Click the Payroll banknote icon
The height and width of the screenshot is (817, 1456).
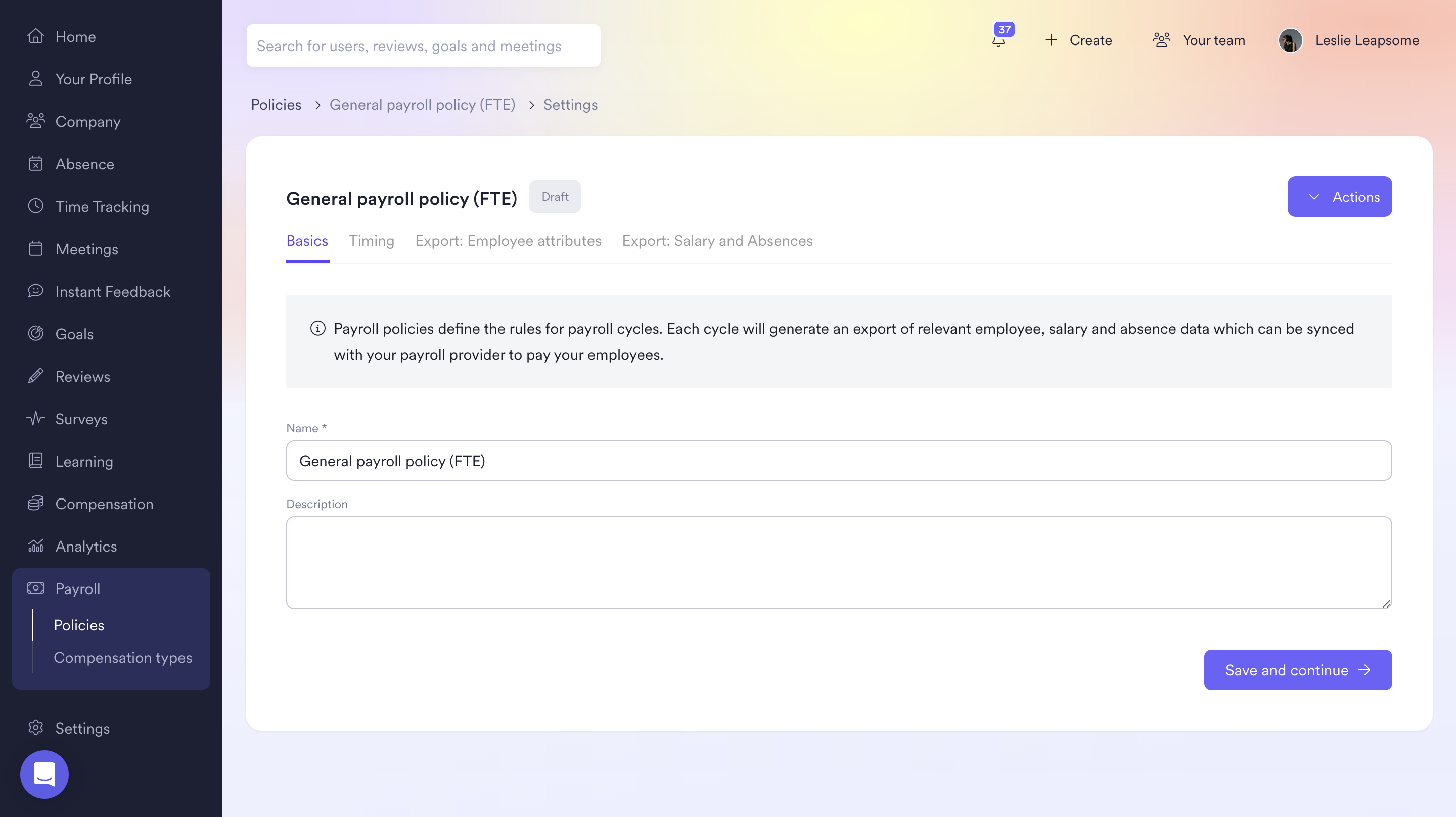35,588
